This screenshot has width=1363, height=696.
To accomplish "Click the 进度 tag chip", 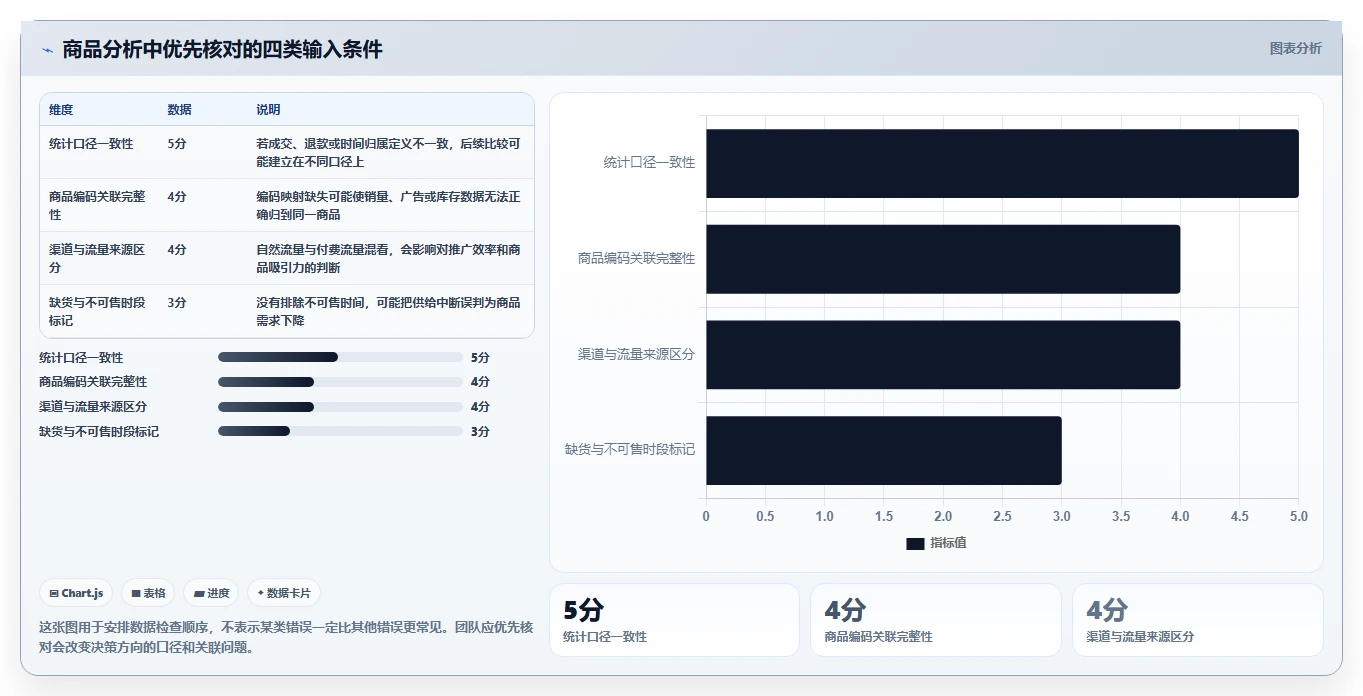I will 211,593.
